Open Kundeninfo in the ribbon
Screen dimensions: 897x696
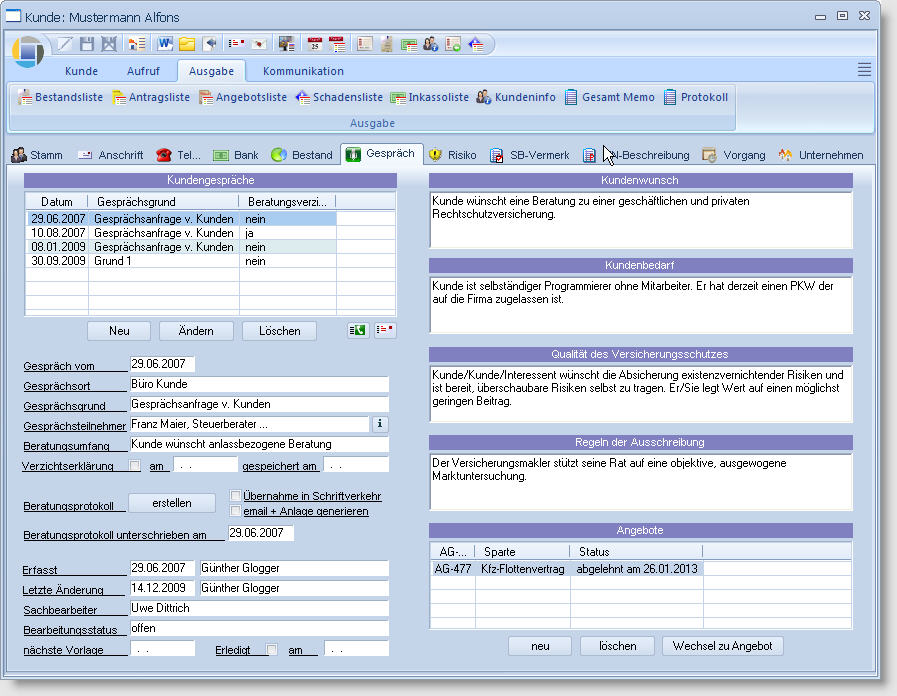tap(515, 97)
